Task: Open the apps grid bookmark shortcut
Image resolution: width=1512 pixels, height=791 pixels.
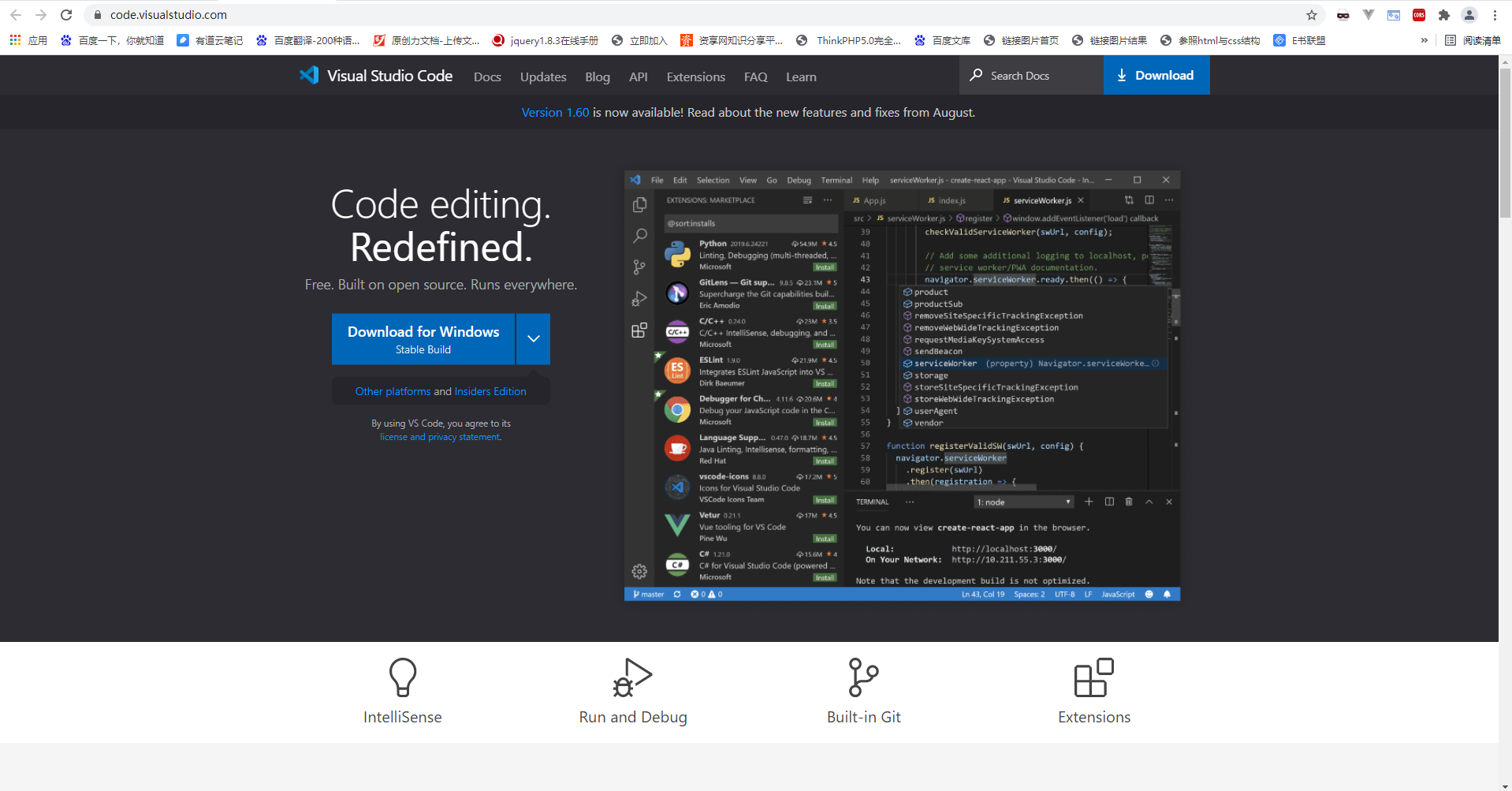Action: coord(28,40)
